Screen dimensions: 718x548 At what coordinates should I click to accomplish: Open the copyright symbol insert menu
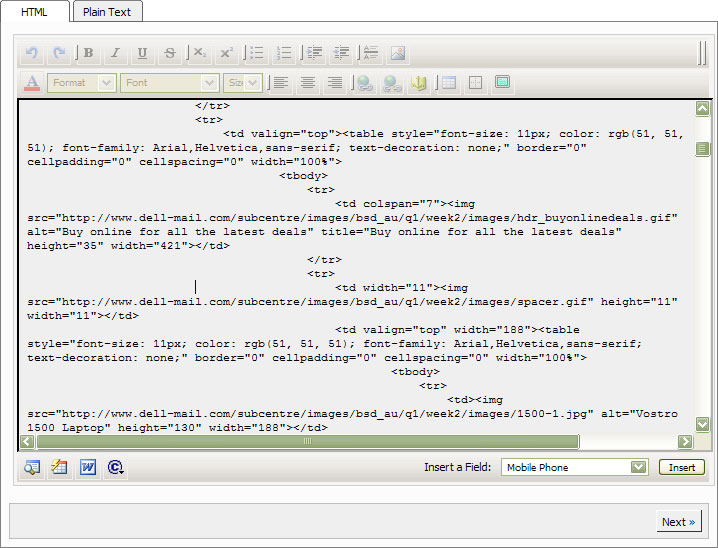pos(115,467)
